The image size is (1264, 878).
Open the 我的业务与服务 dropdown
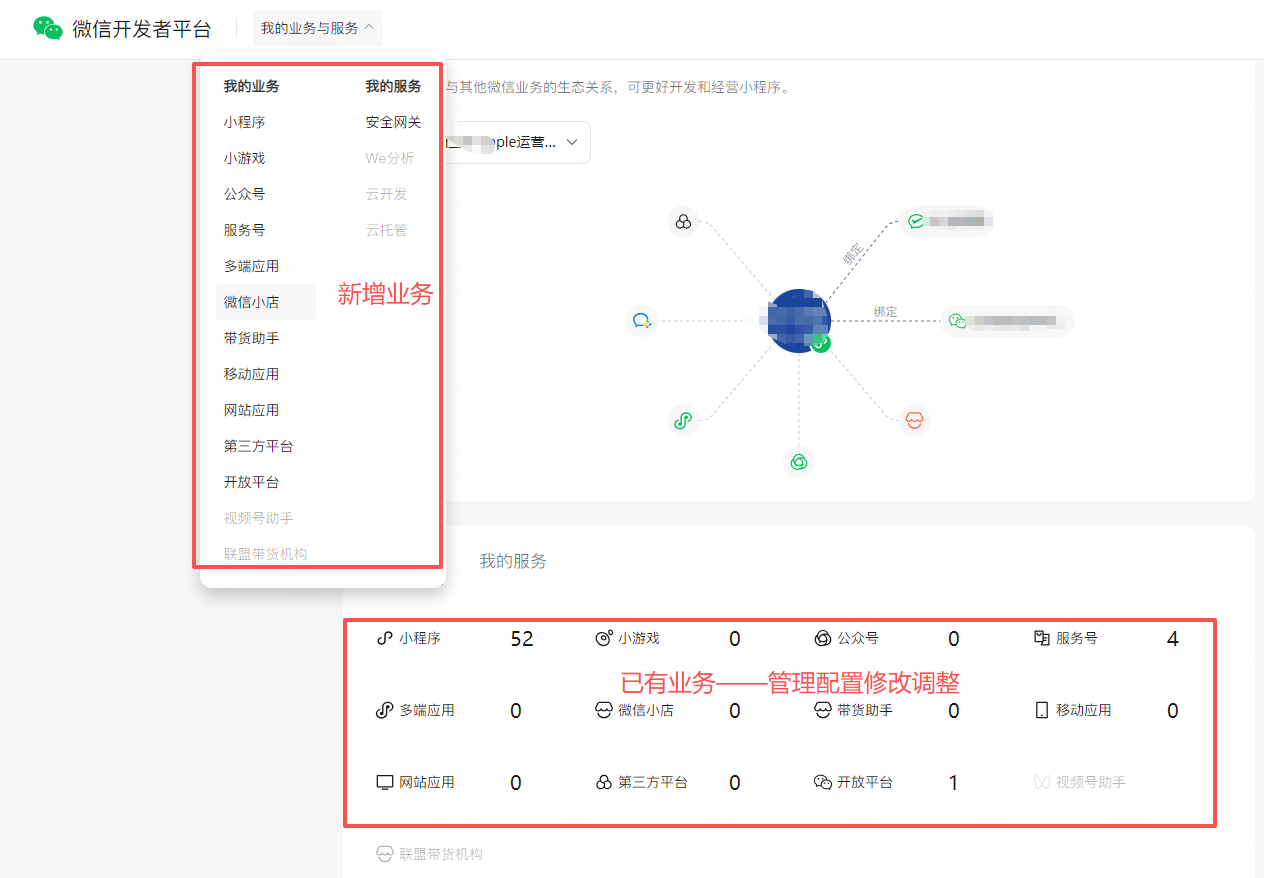[318, 28]
